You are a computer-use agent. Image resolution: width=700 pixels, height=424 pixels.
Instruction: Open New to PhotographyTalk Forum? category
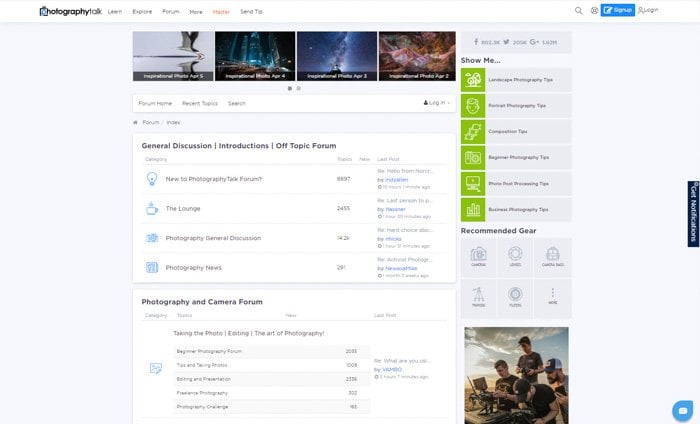tap(213, 179)
